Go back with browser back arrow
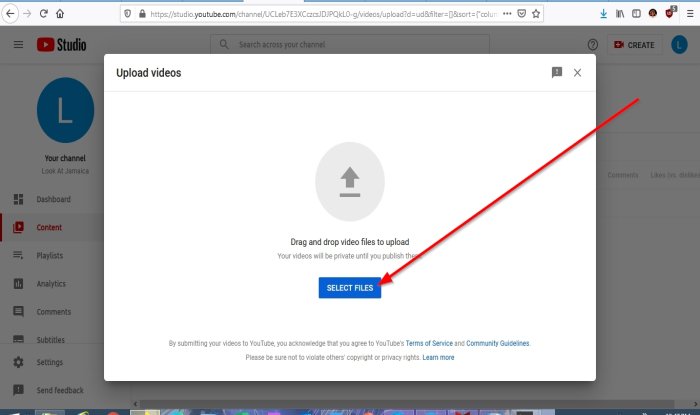 point(10,14)
